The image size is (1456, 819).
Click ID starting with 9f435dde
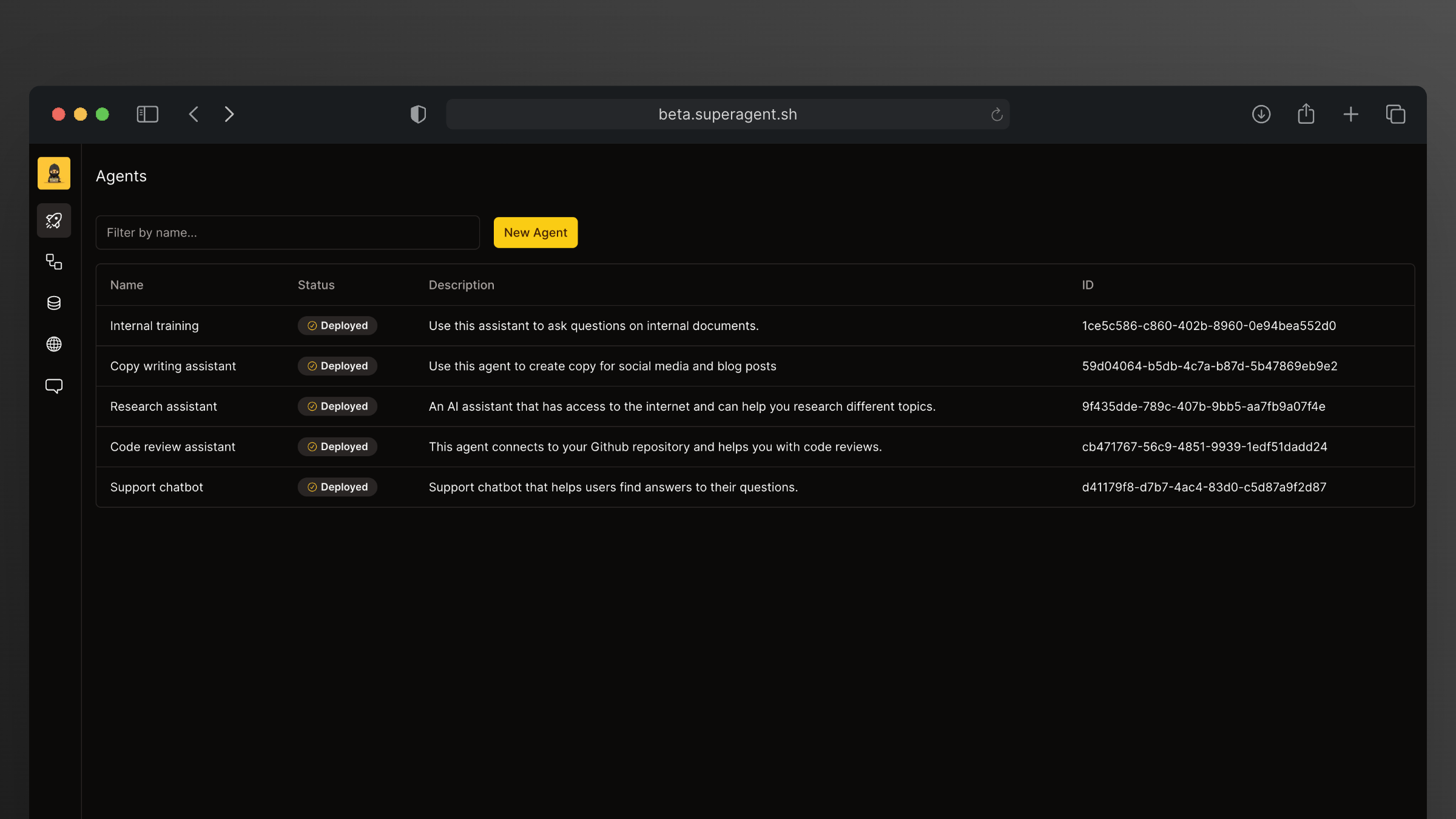(x=1203, y=406)
